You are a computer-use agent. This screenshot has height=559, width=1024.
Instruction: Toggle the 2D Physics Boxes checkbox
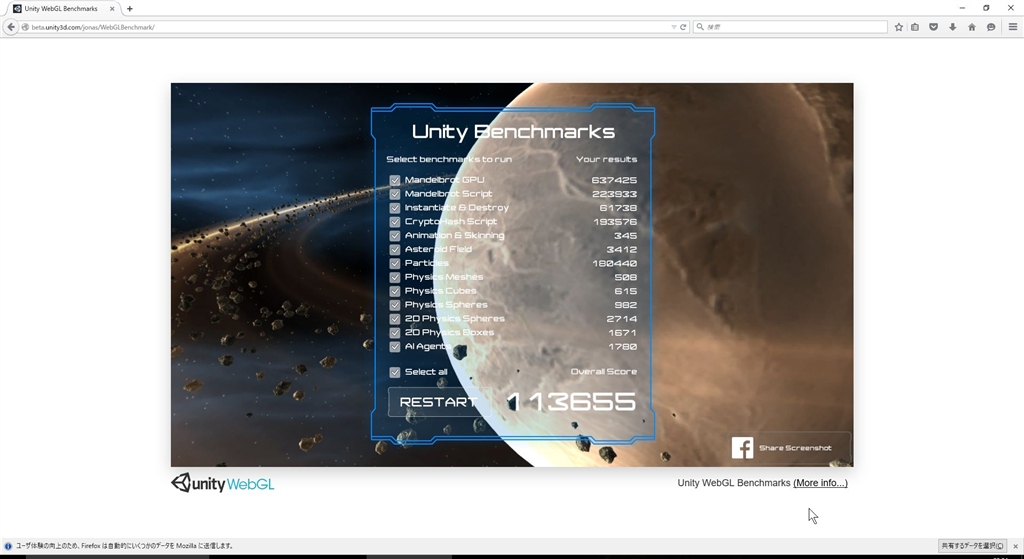point(394,332)
